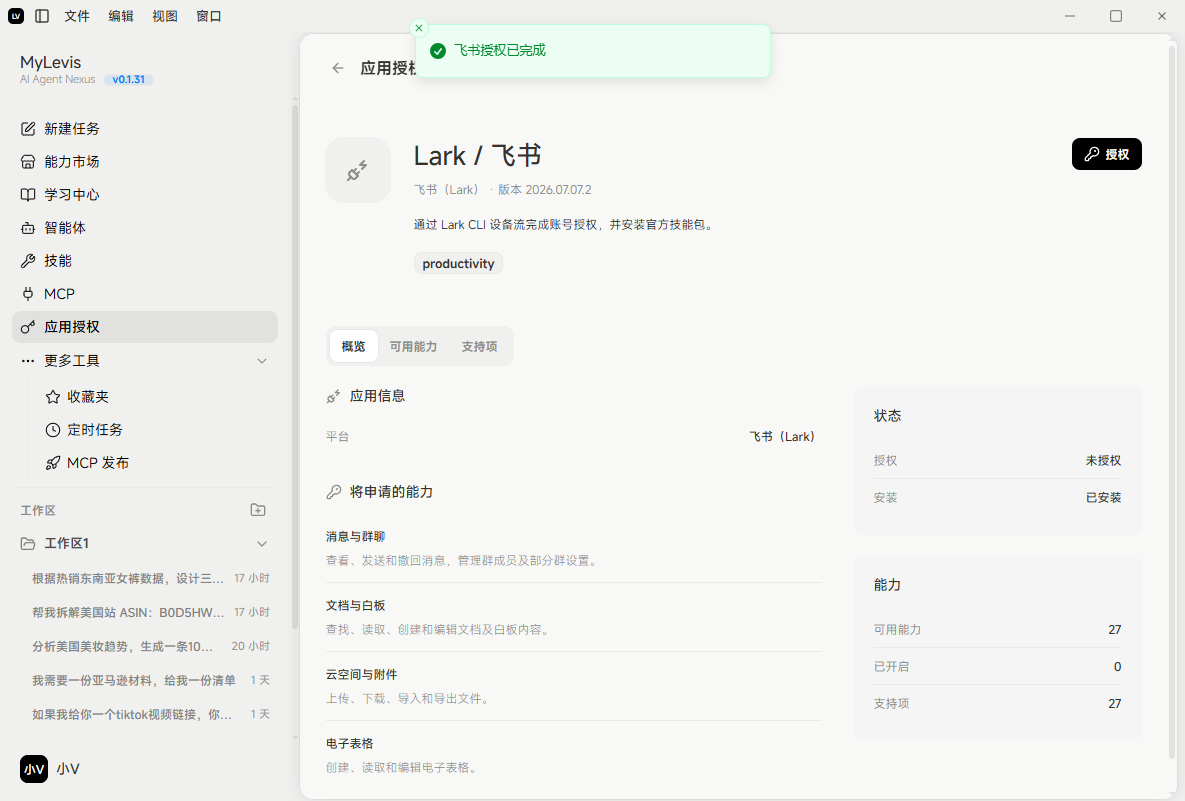1185x801 pixels.
Task: Open 学习中心 via its book icon
Action: [x=28, y=195]
